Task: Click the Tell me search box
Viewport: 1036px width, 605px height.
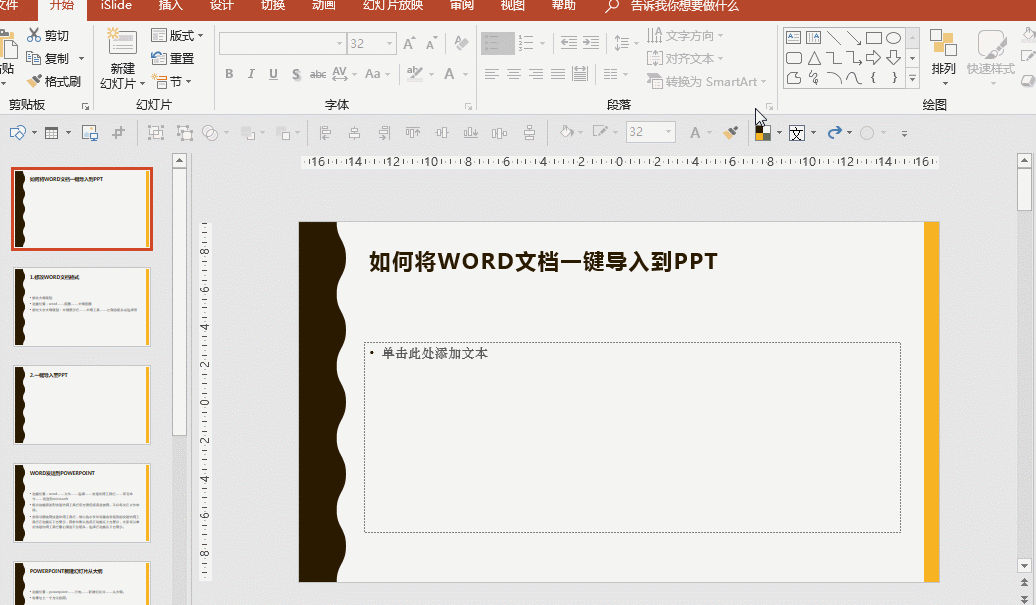Action: click(683, 6)
